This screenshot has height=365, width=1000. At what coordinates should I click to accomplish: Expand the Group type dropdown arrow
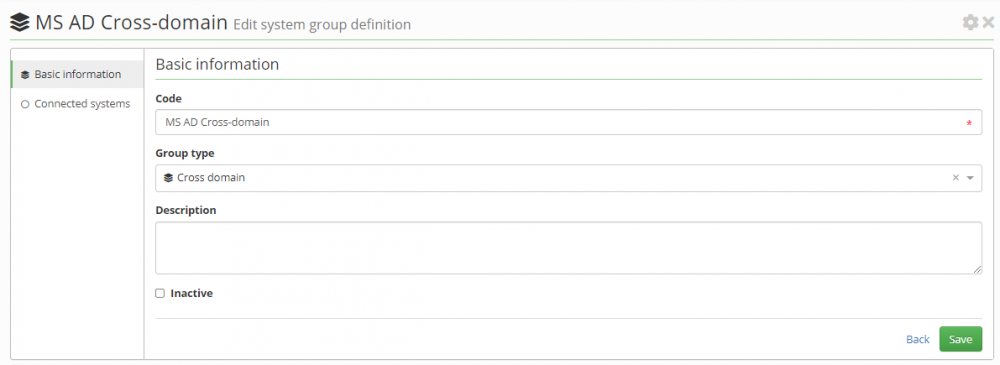(970, 178)
